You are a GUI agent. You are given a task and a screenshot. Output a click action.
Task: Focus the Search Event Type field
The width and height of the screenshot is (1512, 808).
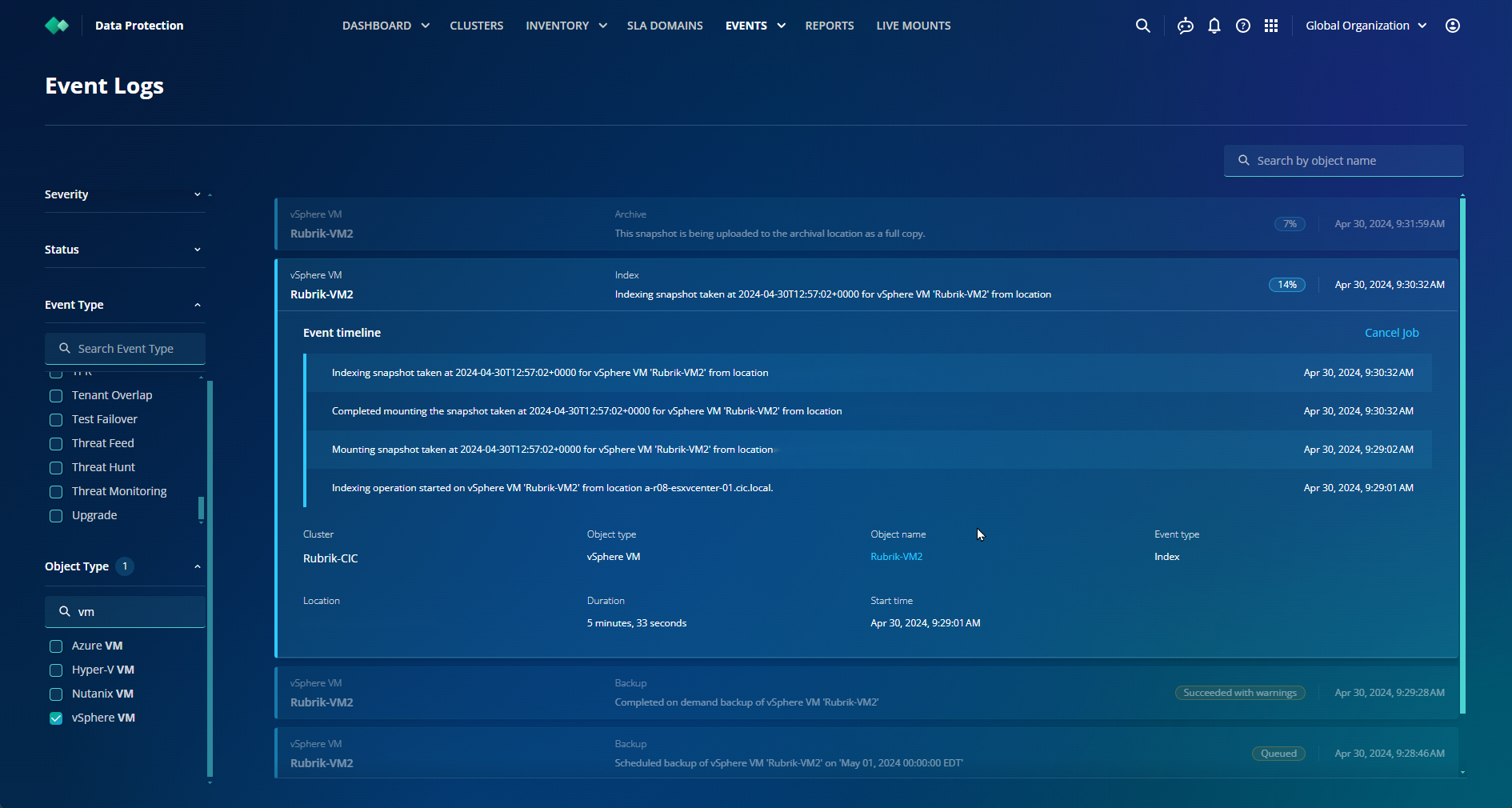click(125, 349)
